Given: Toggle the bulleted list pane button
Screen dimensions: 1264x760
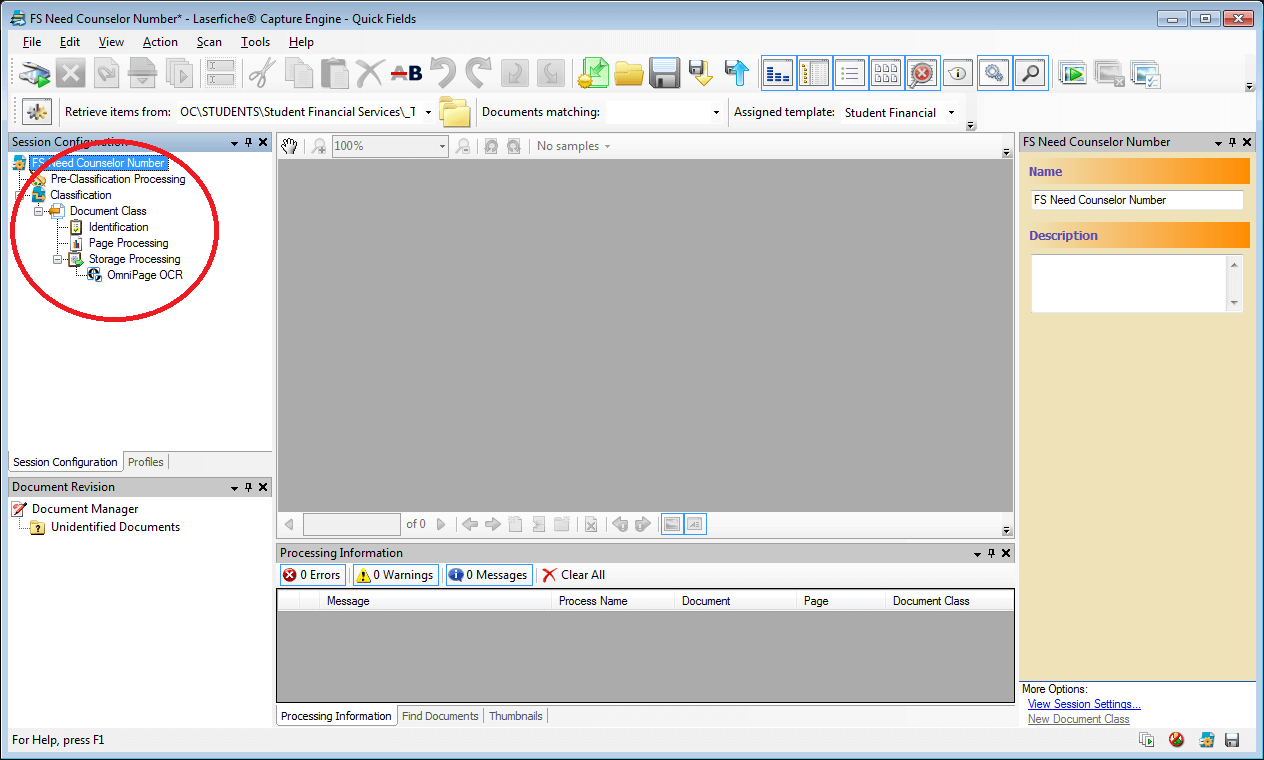Looking at the screenshot, I should (x=850, y=73).
